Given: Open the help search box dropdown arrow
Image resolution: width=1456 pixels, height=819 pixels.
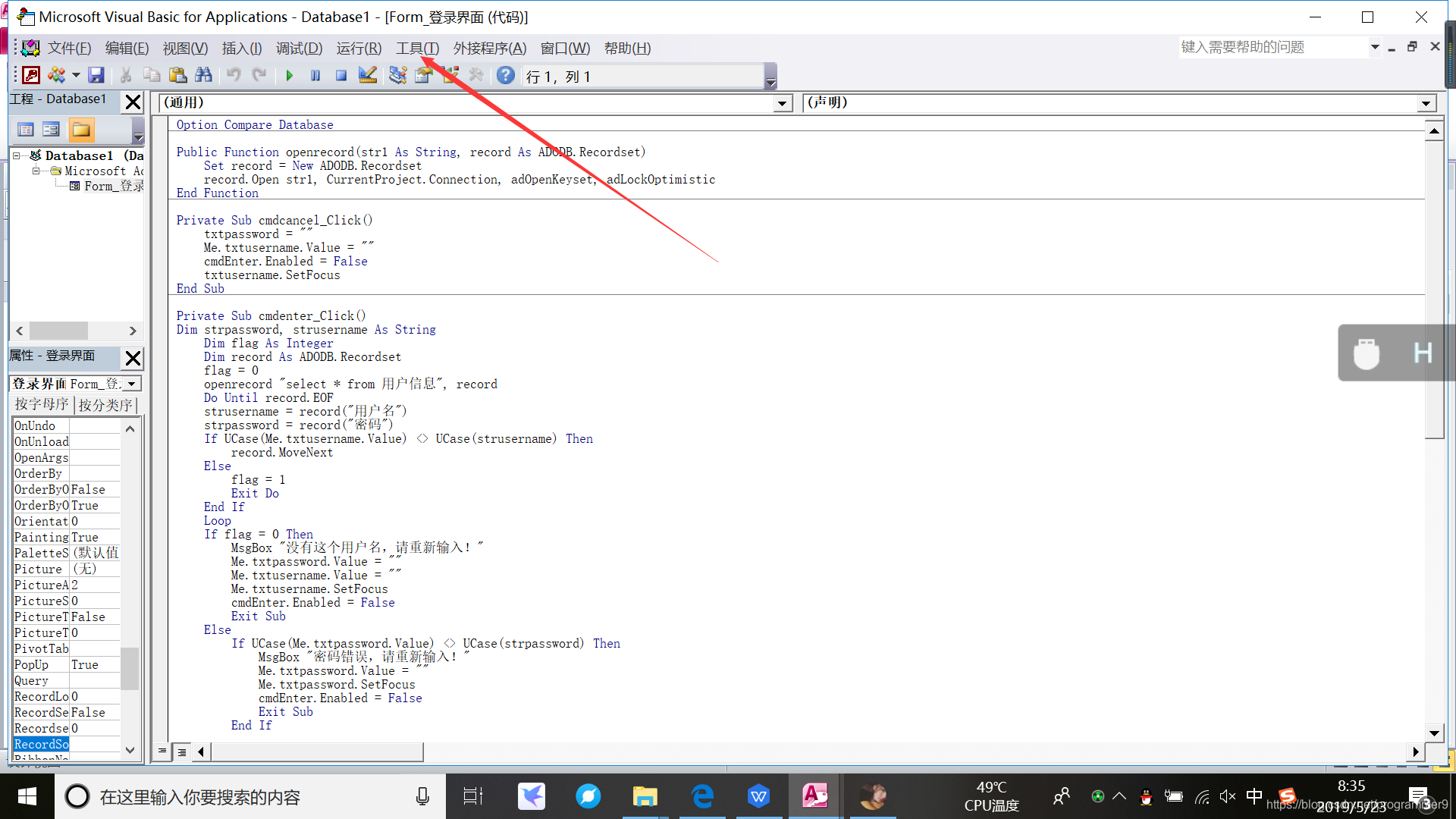Looking at the screenshot, I should pos(1375,47).
